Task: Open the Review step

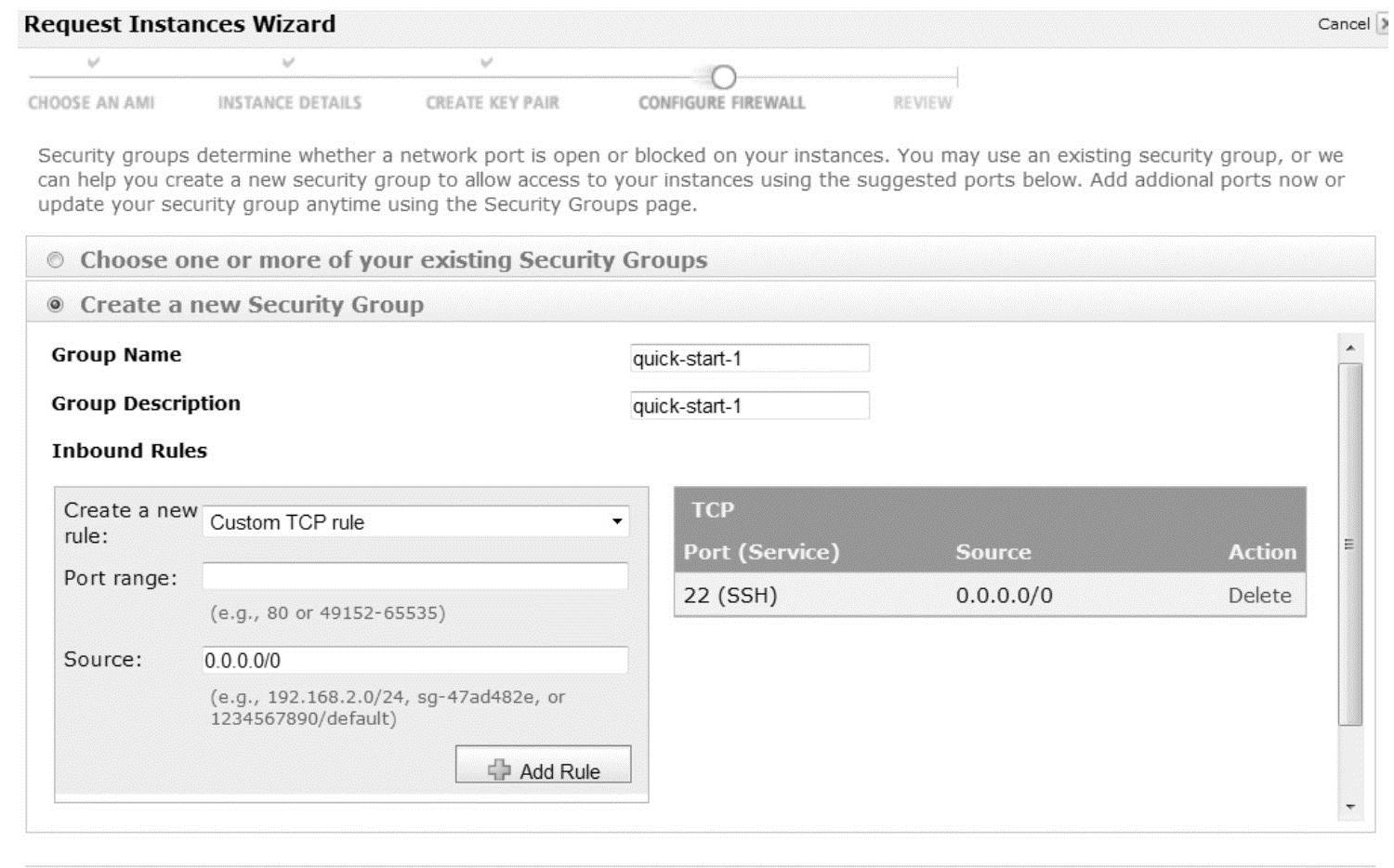Action: 922,103
